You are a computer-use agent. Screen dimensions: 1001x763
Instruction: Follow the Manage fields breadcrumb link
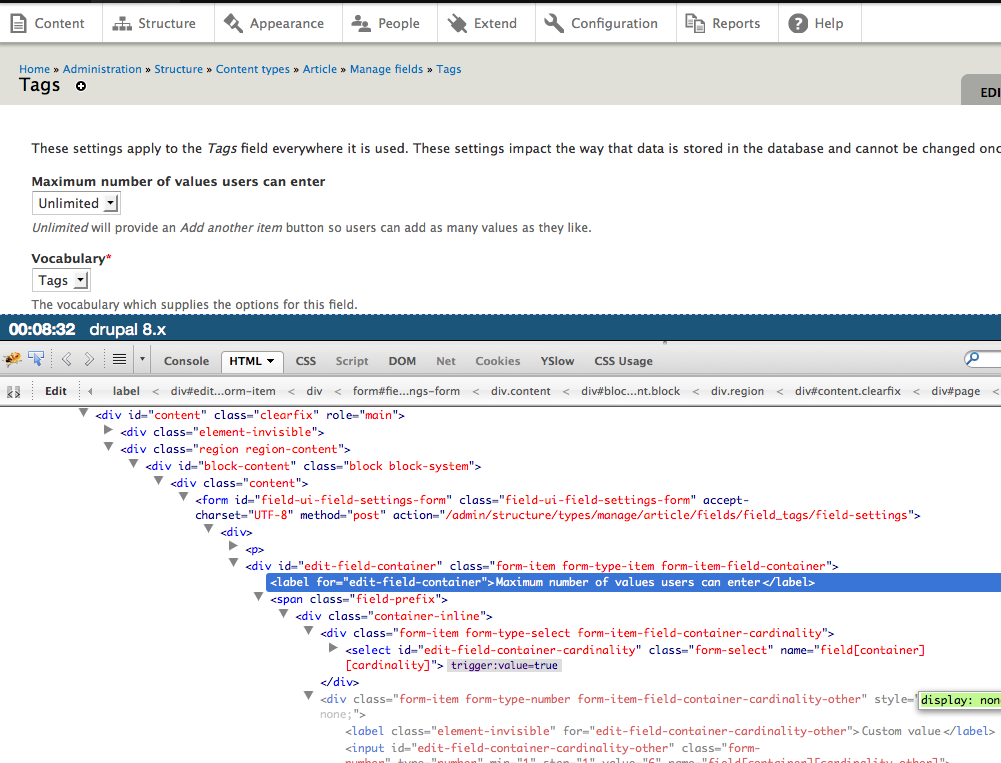386,69
